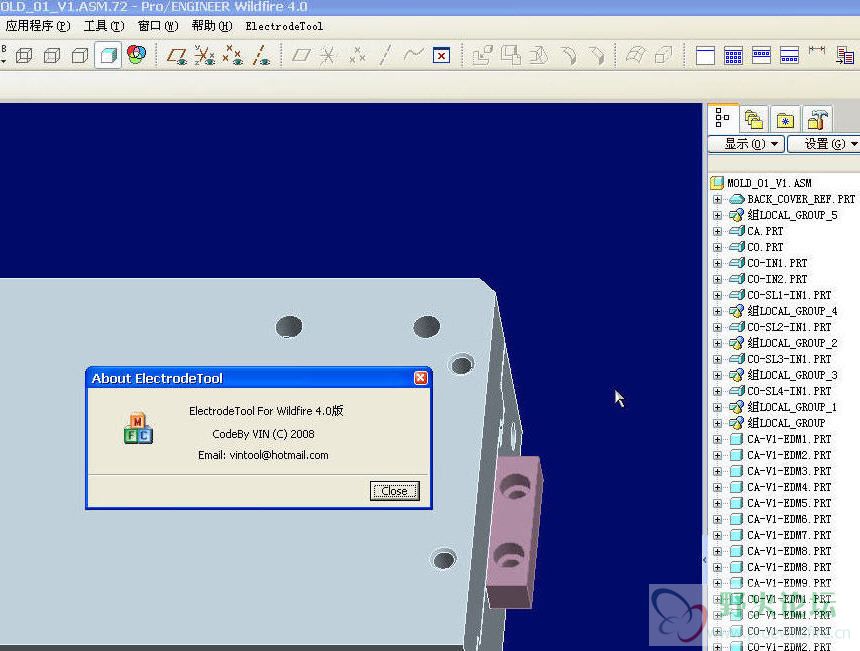Expand BACK_COVER_REF.PRT node
This screenshot has height=651, width=860.
tap(717, 200)
